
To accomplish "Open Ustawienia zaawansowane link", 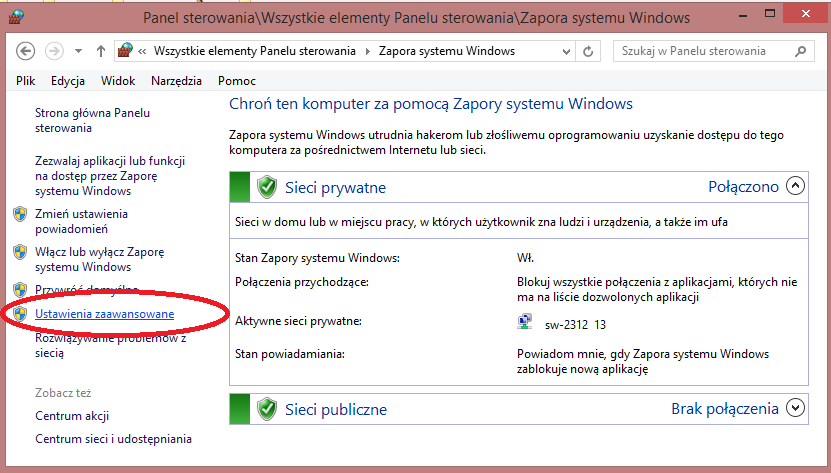I will point(104,314).
